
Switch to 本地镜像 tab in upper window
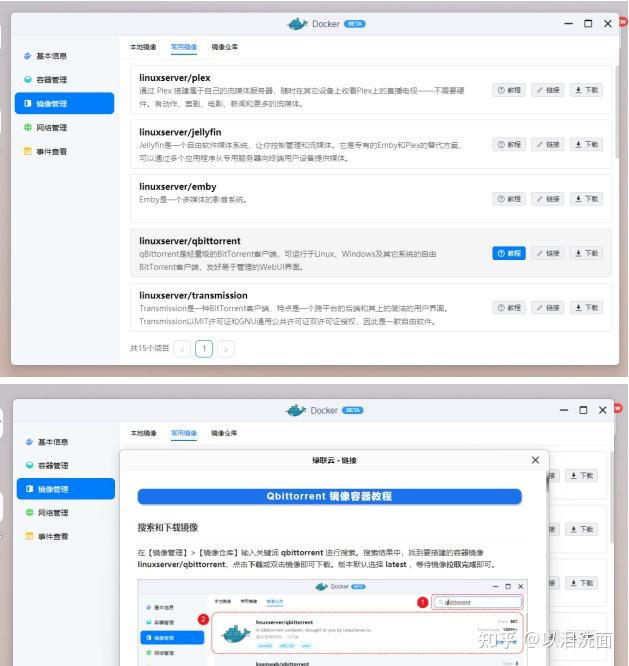[143, 47]
